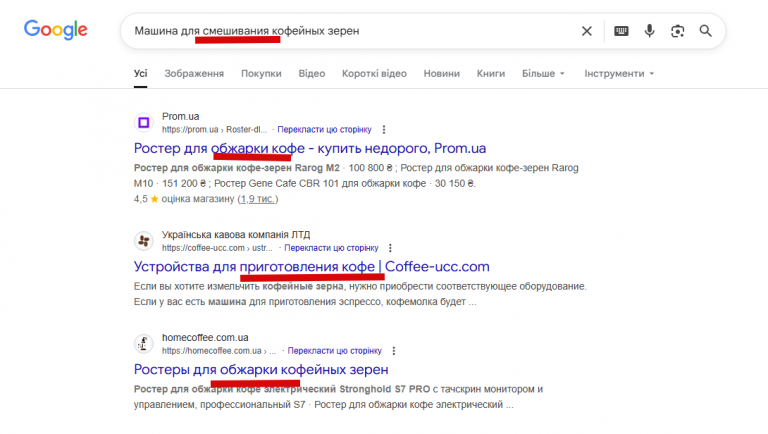This screenshot has width=768, height=434.
Task: Open the 'Устройства для приготовления кофе' link
Action: tap(312, 266)
